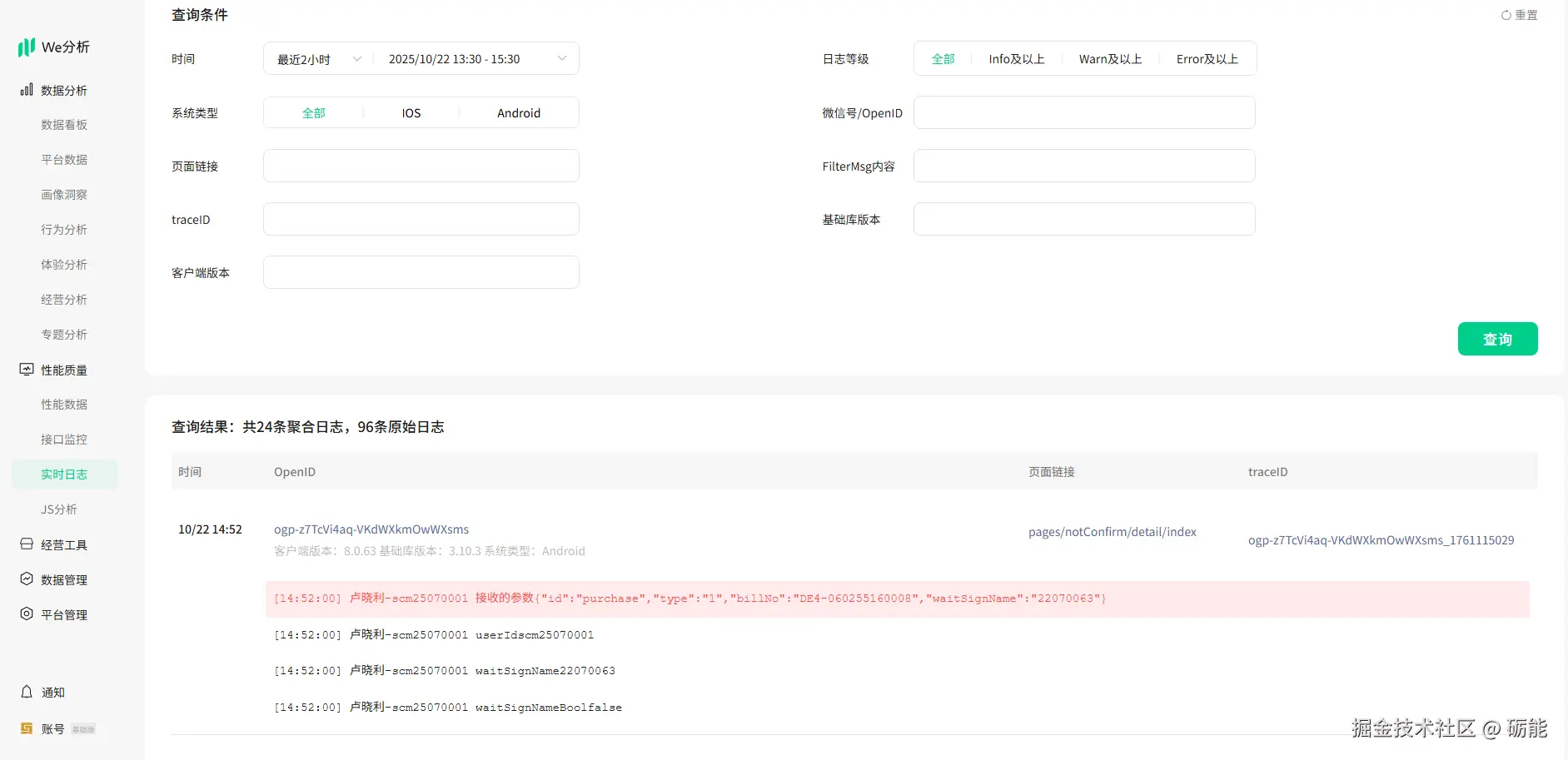This screenshot has height=760, width=1568.
Task: Click the 经营工具 icon
Action: coord(27,544)
